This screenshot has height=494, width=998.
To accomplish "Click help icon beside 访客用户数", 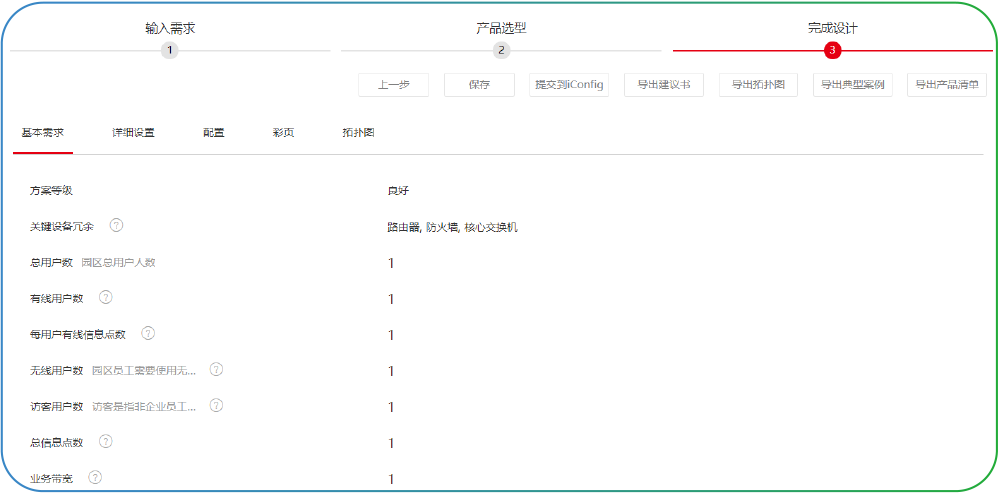I will [216, 405].
